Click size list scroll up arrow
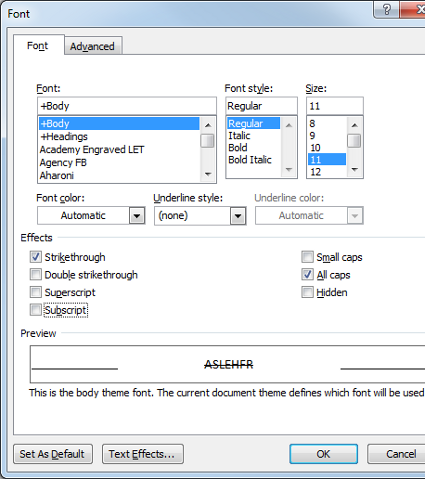 (x=355, y=125)
